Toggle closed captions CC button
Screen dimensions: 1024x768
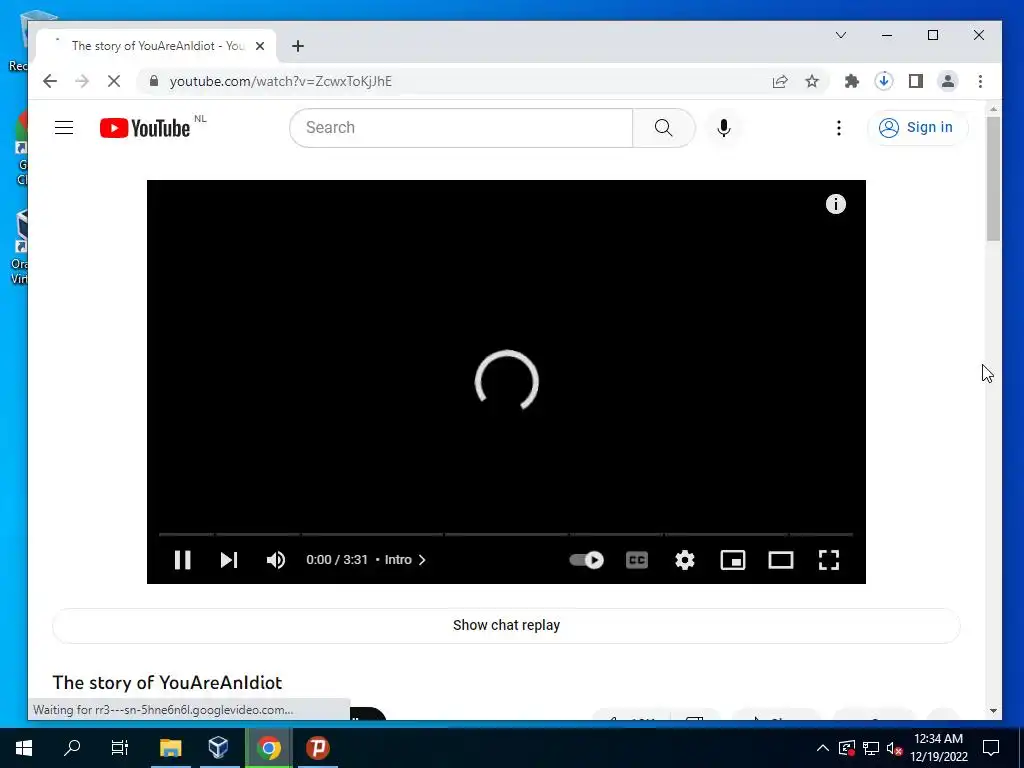click(x=637, y=560)
